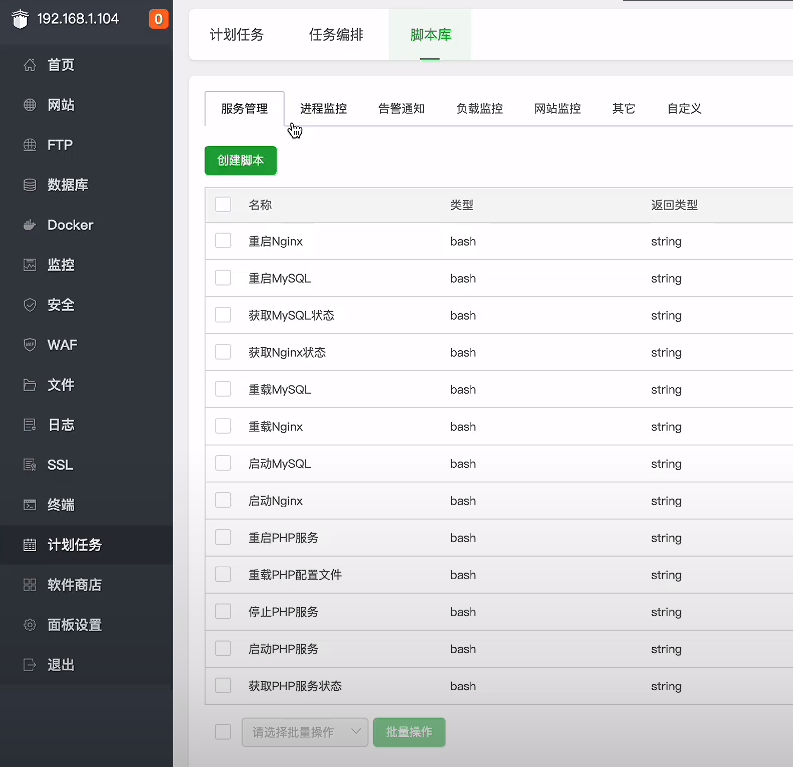
Task: Check the box for 获取PHP服务状态
Action: pos(223,686)
